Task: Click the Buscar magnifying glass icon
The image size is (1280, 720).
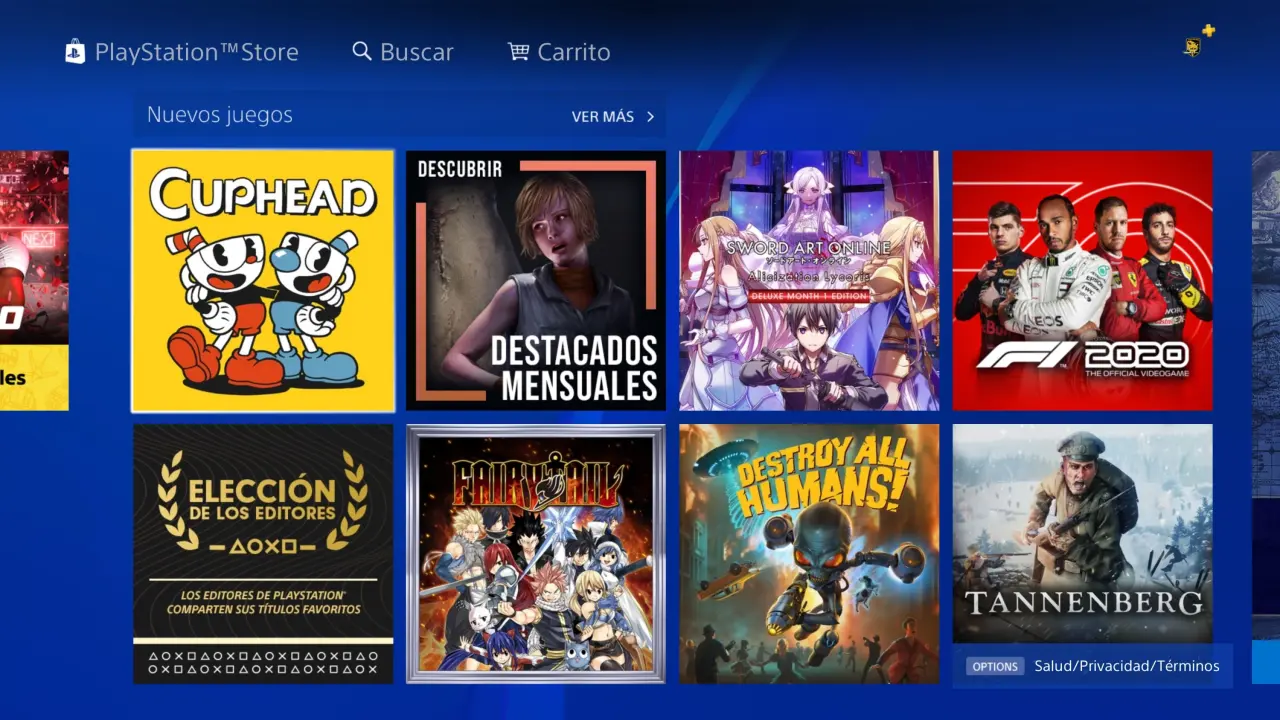Action: pos(362,51)
